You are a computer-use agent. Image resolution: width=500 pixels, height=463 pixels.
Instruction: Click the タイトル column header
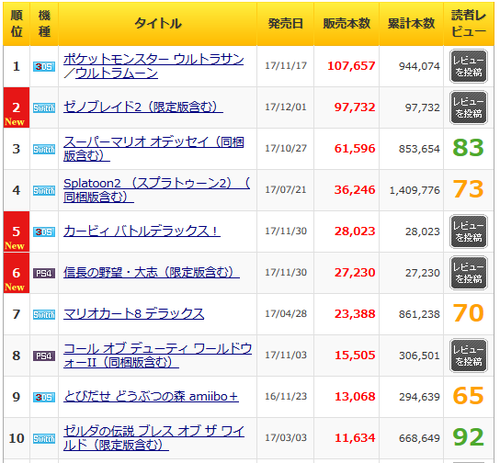(x=158, y=24)
